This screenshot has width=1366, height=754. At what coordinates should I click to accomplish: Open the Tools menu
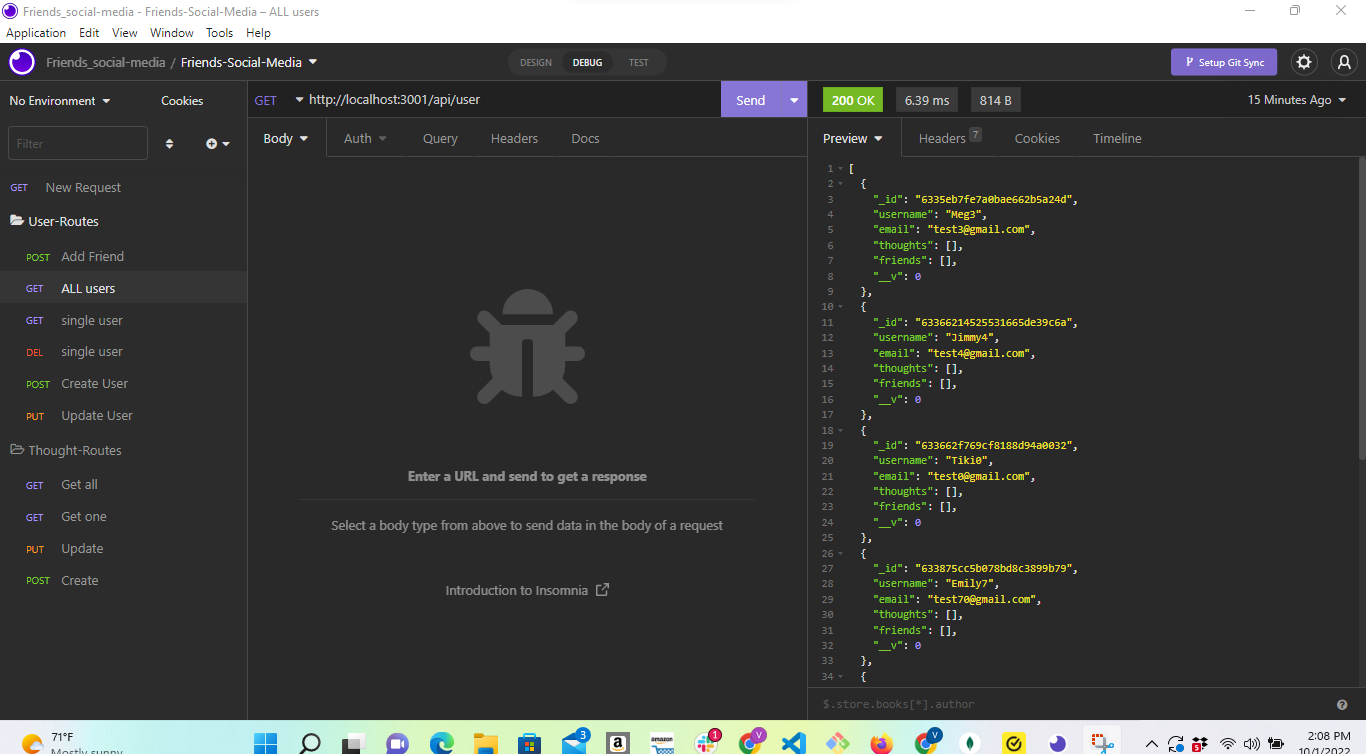click(x=219, y=32)
